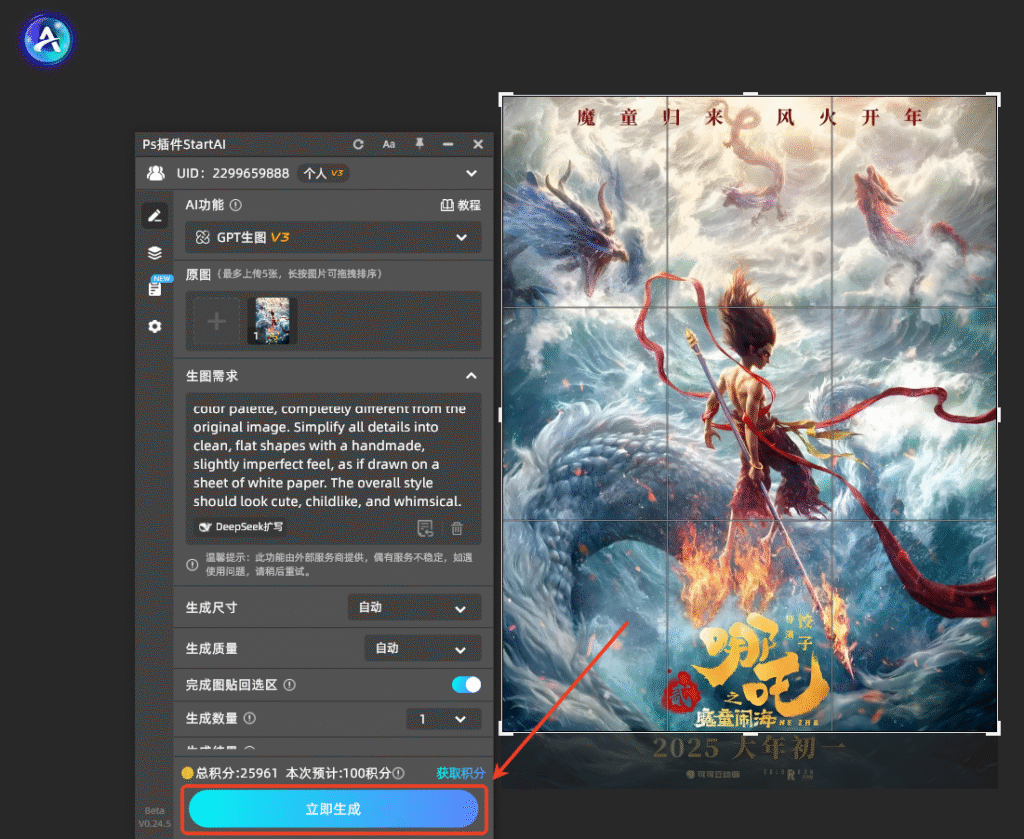
Task: Click the 个人 V3 account badge
Action: click(323, 173)
